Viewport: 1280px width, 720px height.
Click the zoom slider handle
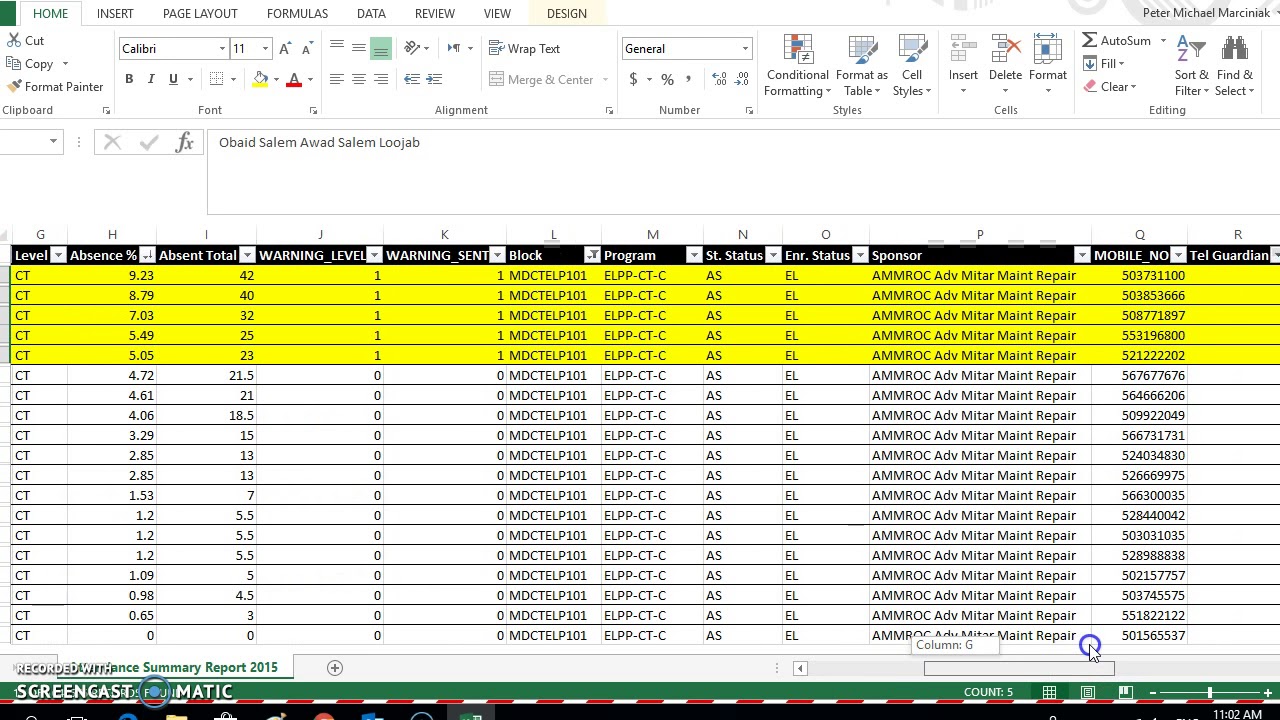[x=1209, y=692]
